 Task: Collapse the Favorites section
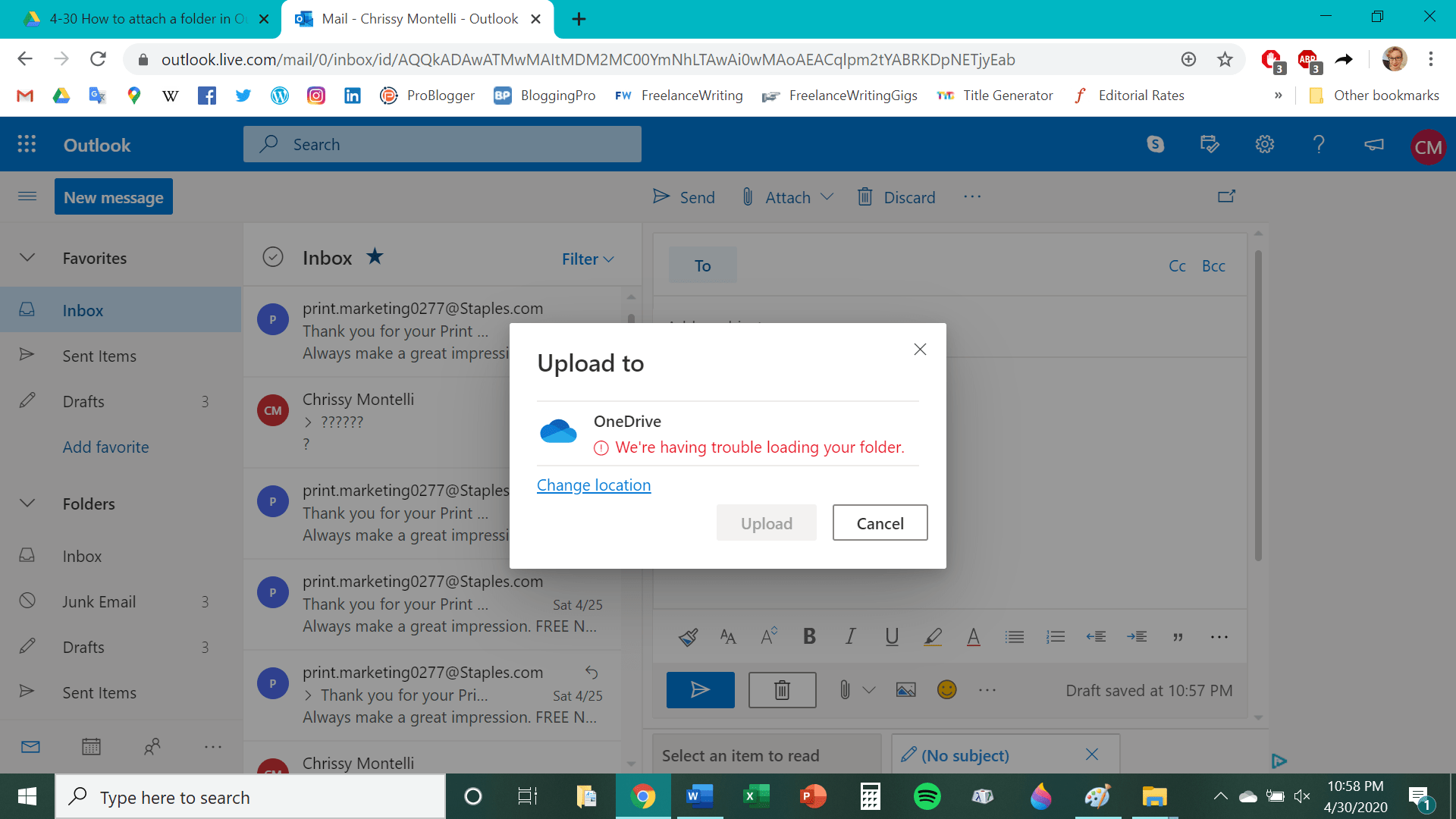click(x=27, y=258)
